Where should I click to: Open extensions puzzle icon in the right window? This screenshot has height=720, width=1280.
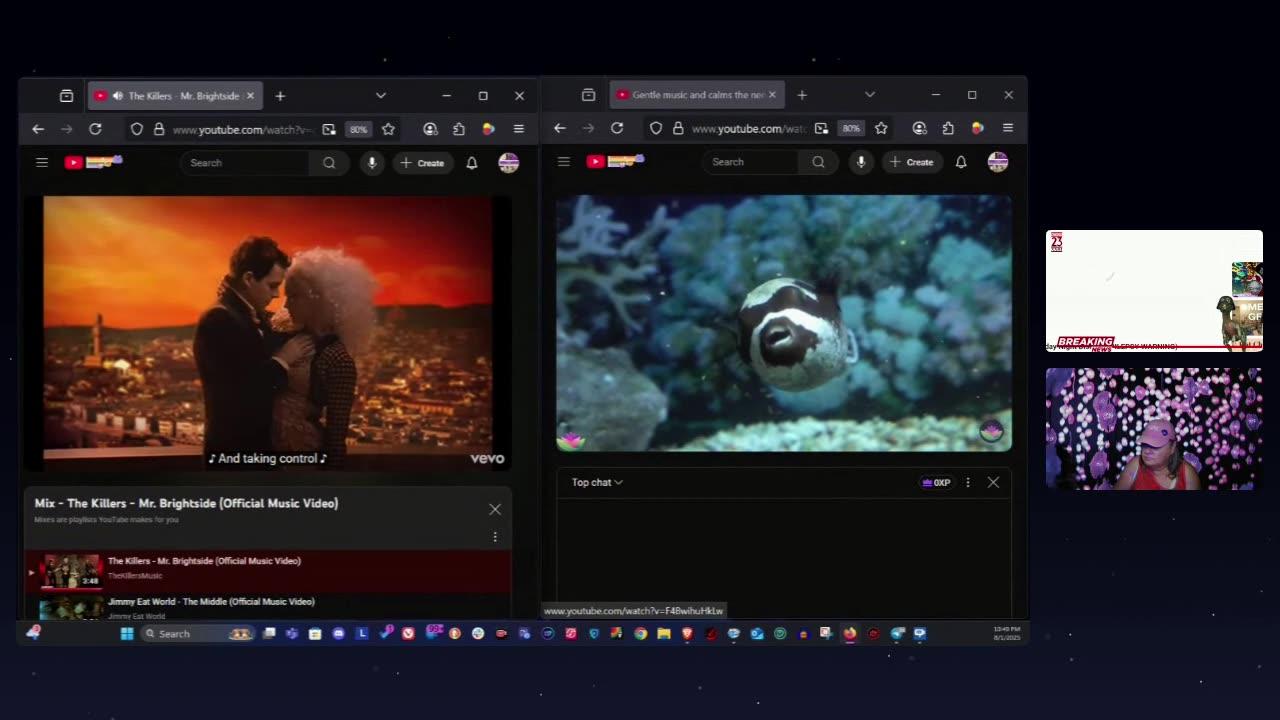948,128
